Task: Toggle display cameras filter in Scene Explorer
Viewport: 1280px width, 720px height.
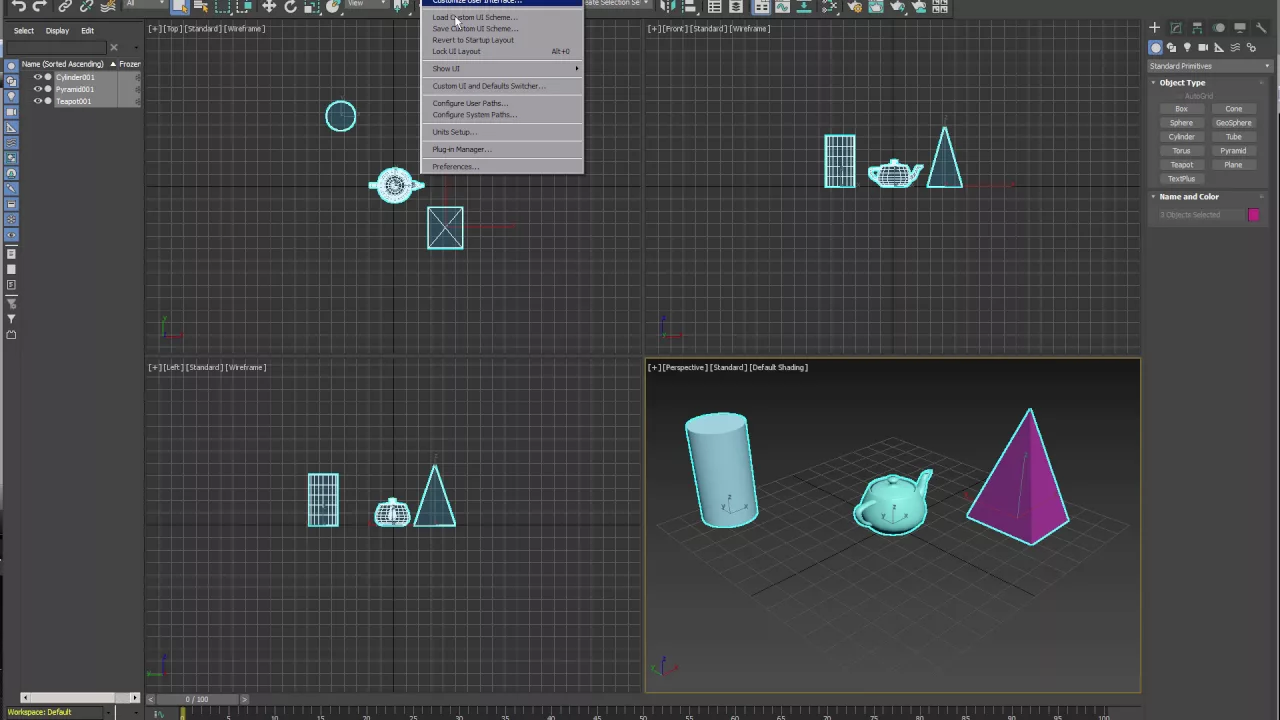Action: (11, 112)
